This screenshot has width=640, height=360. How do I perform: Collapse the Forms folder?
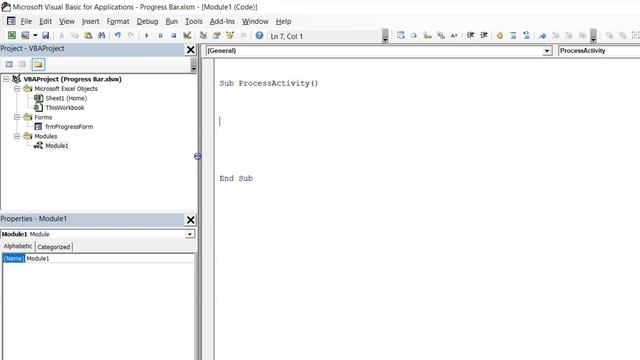17,117
